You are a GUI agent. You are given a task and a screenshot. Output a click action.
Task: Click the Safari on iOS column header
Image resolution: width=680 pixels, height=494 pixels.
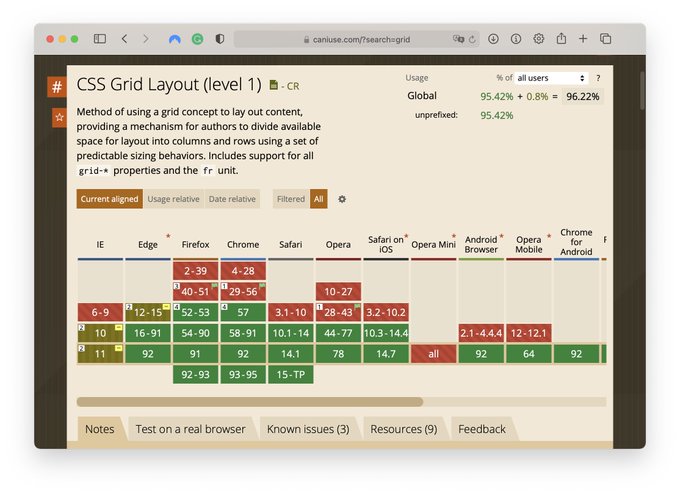click(386, 244)
